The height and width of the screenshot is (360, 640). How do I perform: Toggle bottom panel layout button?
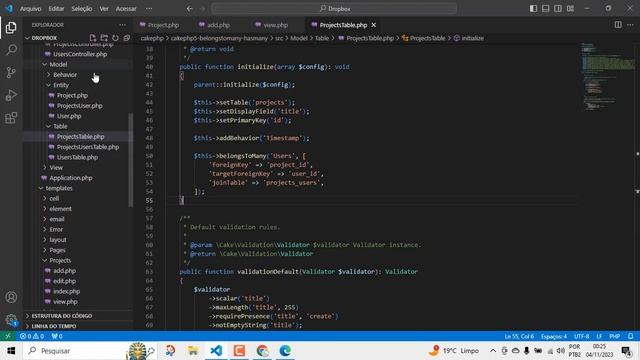545,9
